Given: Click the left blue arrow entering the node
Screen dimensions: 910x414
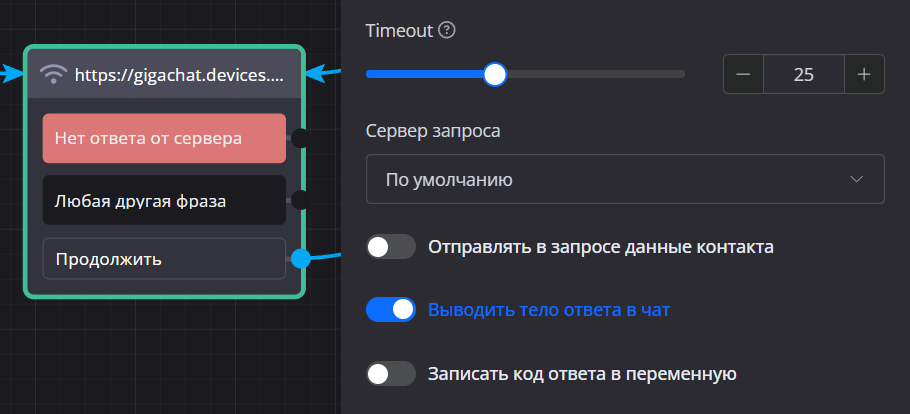Looking at the screenshot, I should 10,73.
